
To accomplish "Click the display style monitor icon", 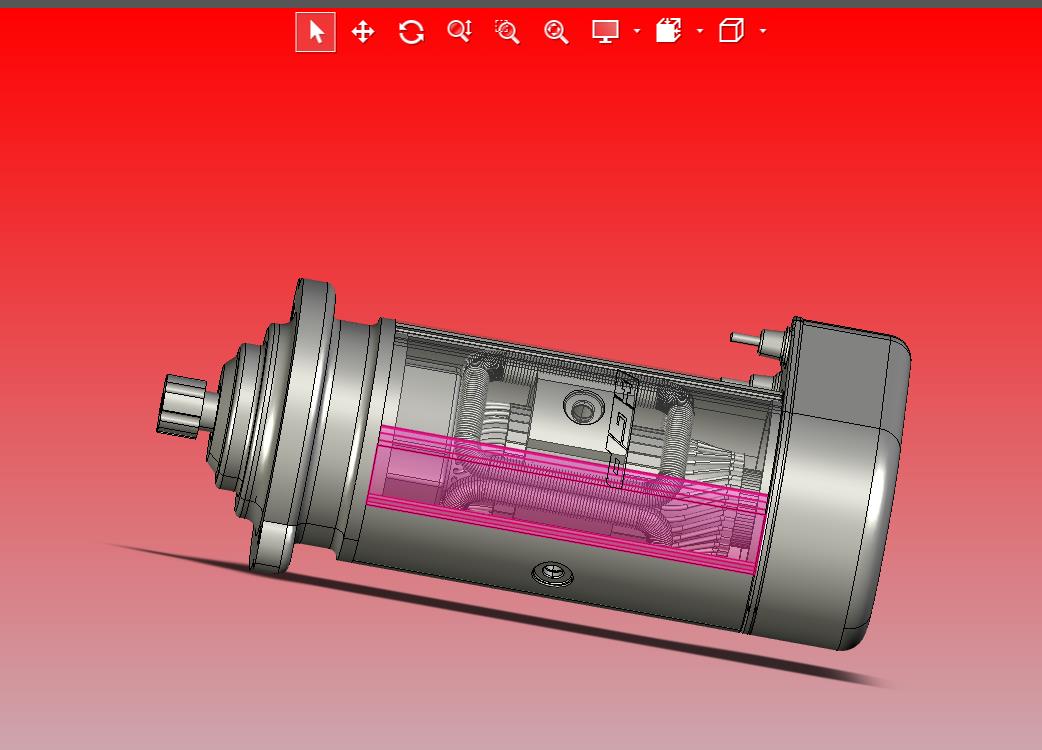I will [x=605, y=31].
